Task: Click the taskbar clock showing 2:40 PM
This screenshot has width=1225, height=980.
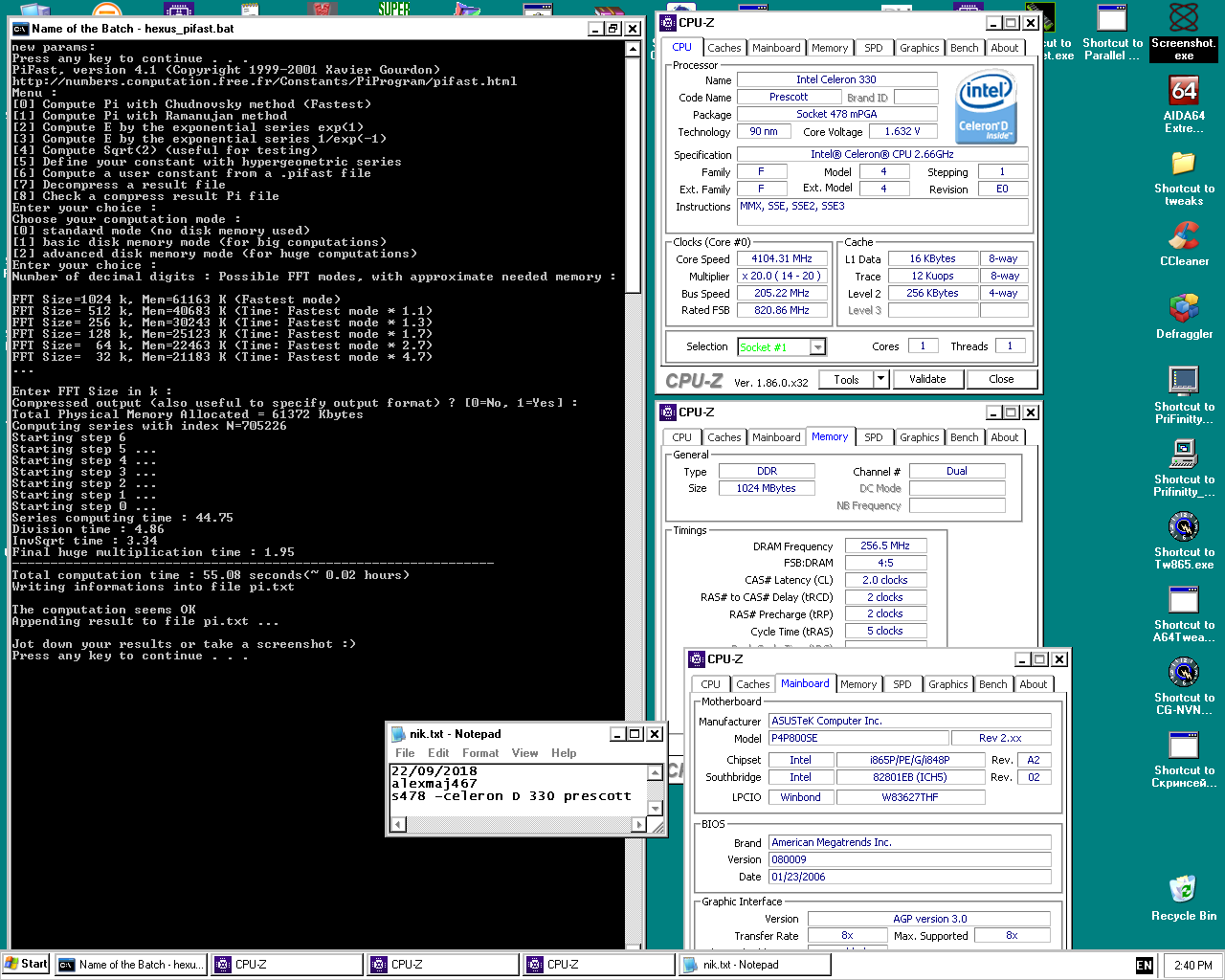Action: click(x=1192, y=965)
